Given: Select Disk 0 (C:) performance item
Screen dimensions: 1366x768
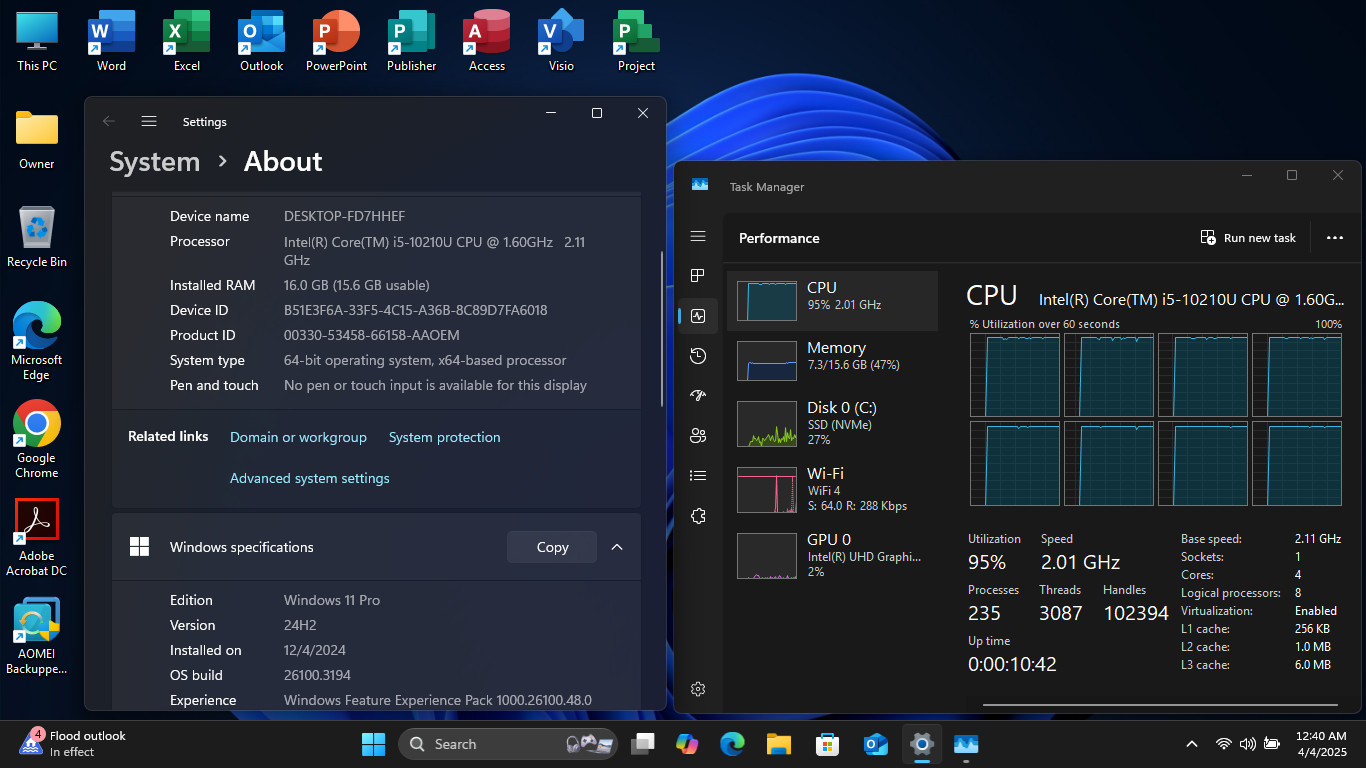Looking at the screenshot, I should point(832,423).
